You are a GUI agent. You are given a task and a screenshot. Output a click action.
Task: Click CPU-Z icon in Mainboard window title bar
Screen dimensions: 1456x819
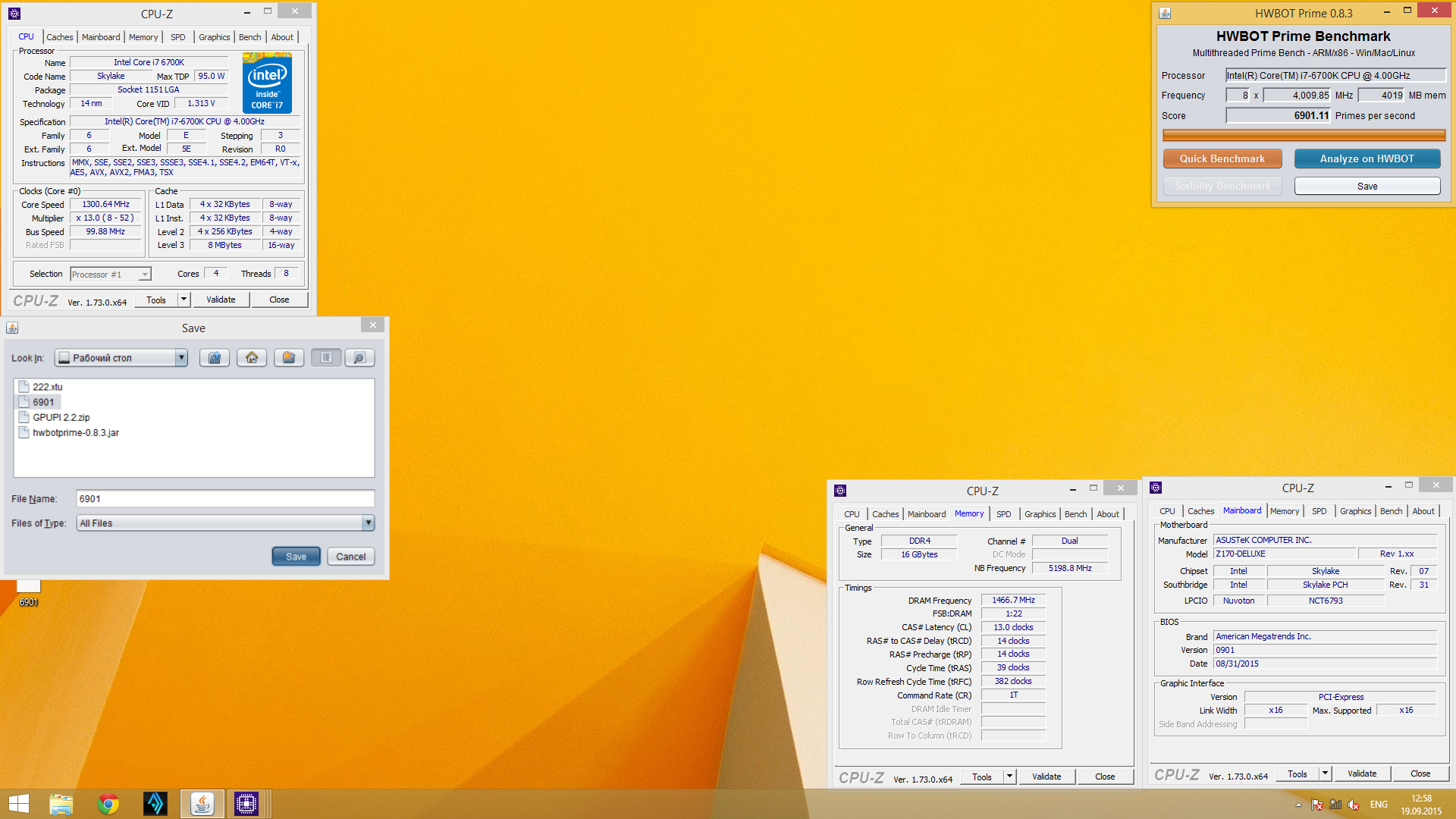point(1156,488)
